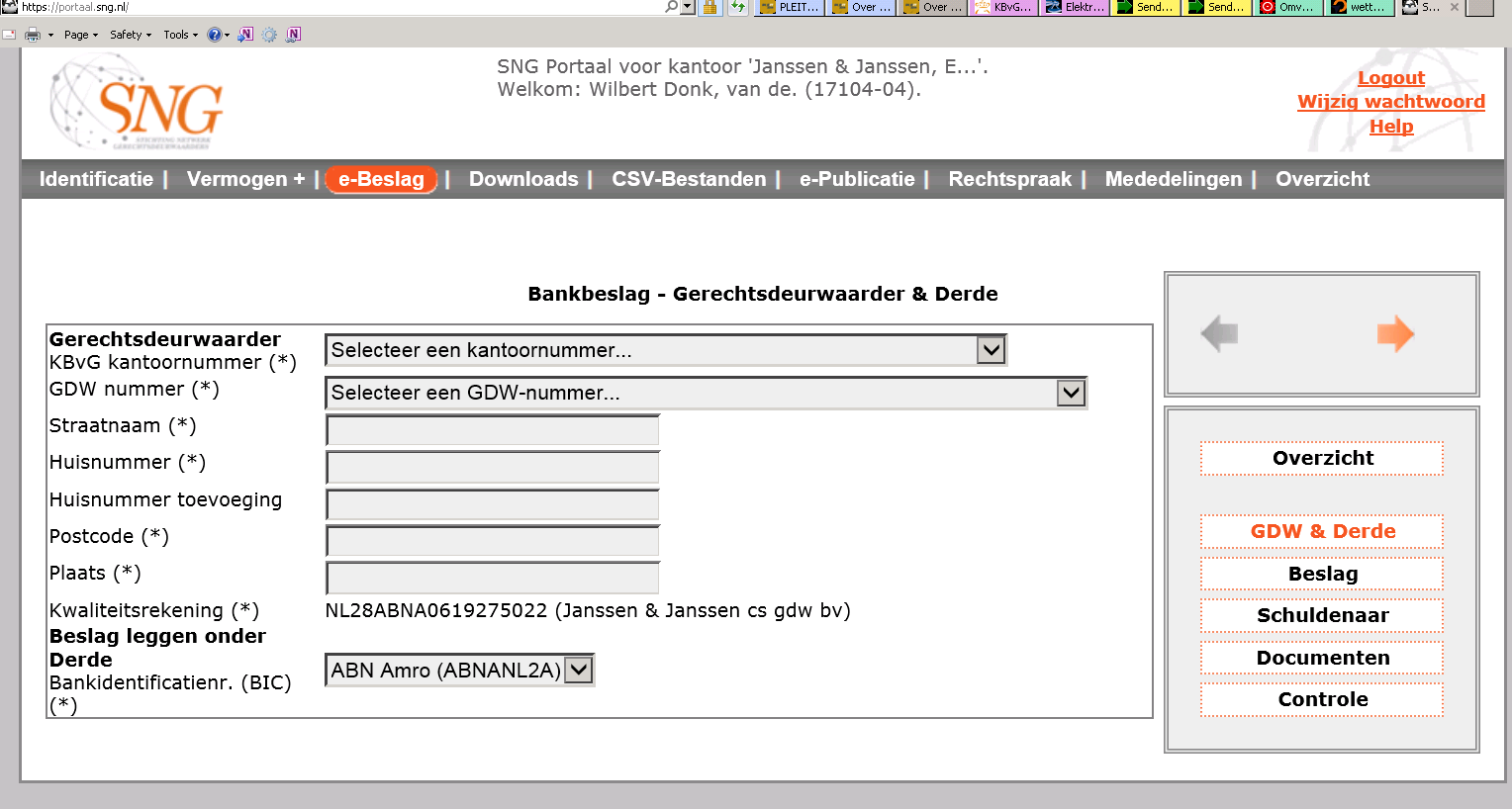Switch to the Elektr browser tab
1512x809 pixels.
(1075, 7)
